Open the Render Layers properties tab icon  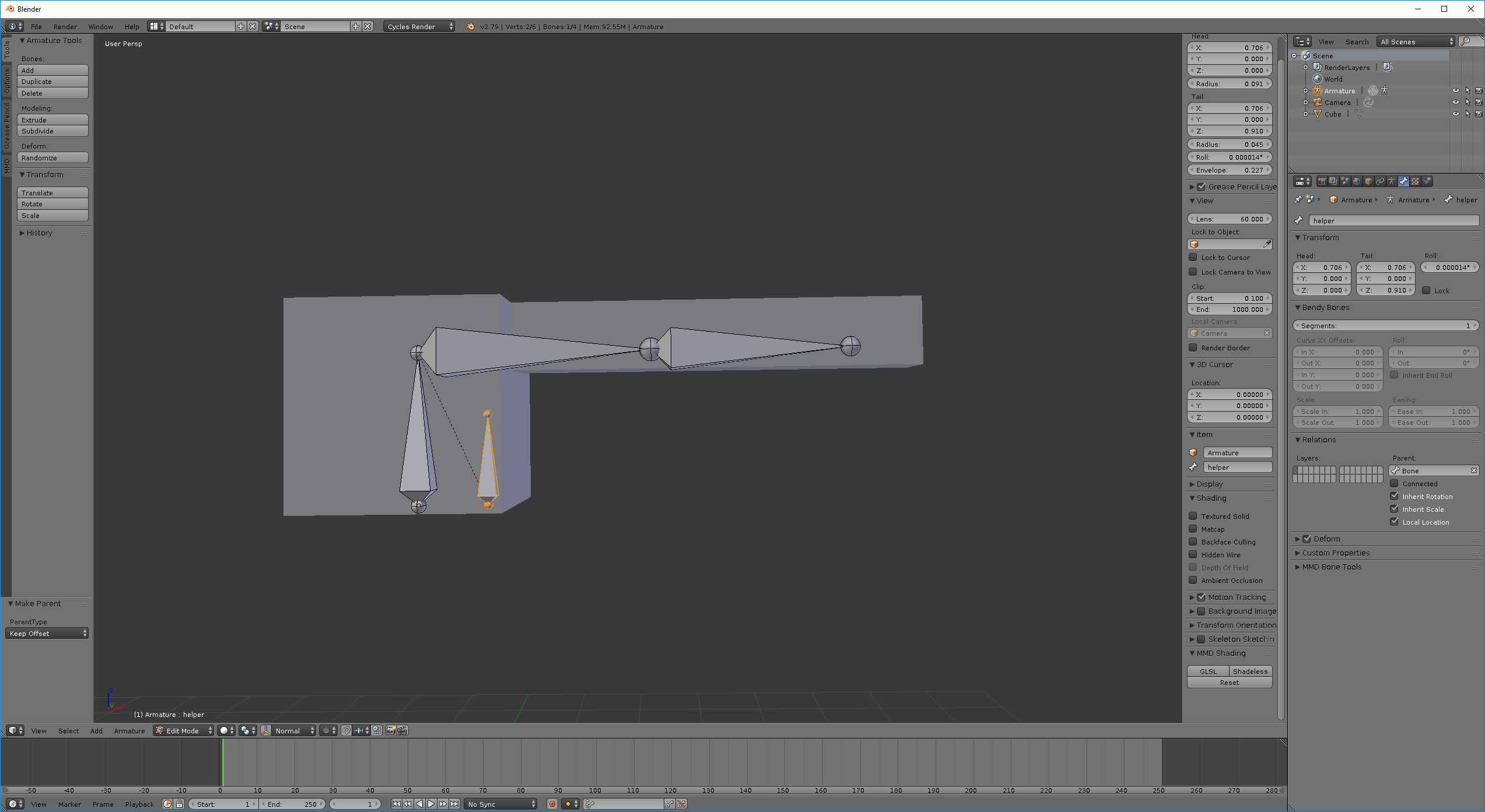pos(1333,181)
